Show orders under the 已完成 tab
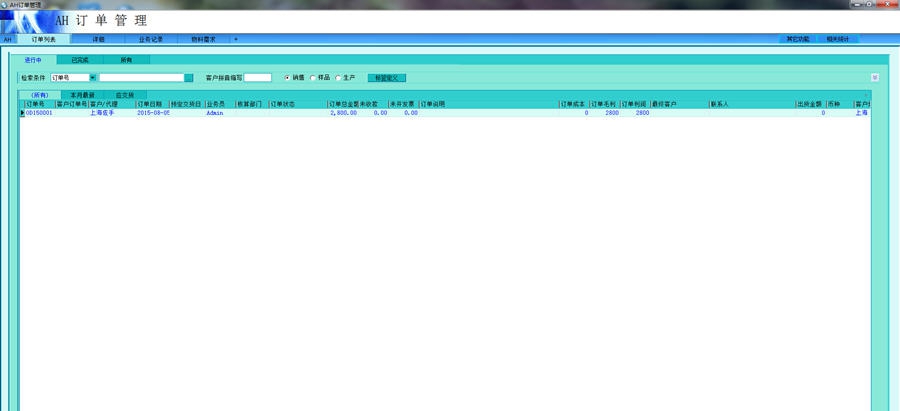This screenshot has height=411, width=900. pyautogui.click(x=80, y=60)
